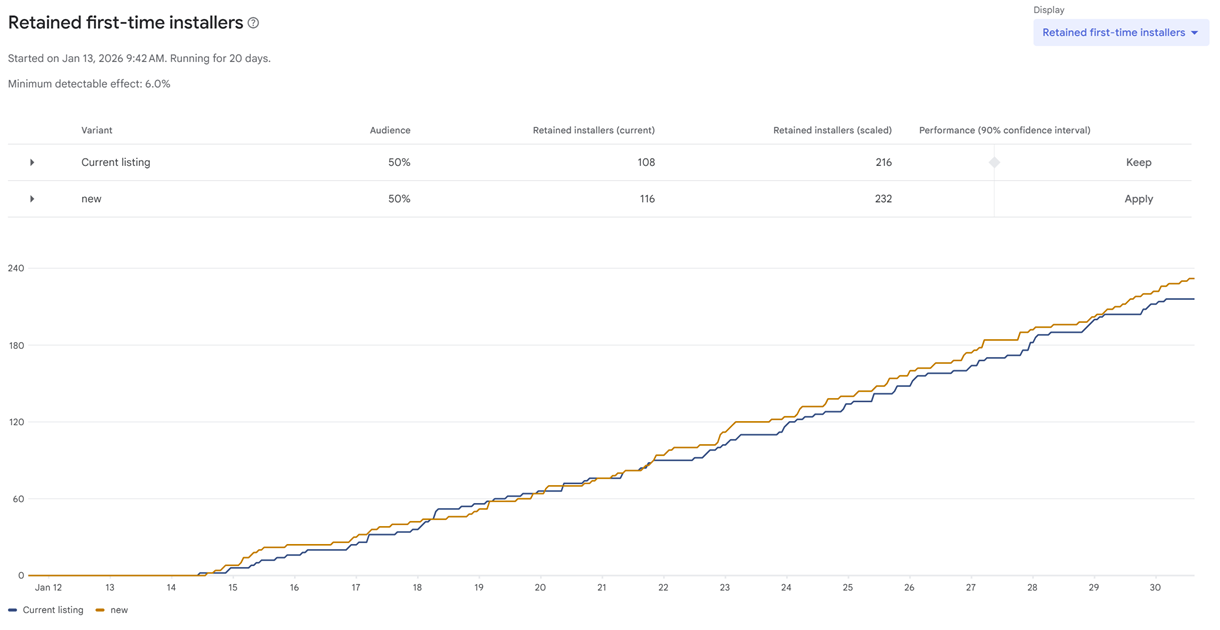Click Keep for Current listing
This screenshot has width=1220, height=630.
1138,162
